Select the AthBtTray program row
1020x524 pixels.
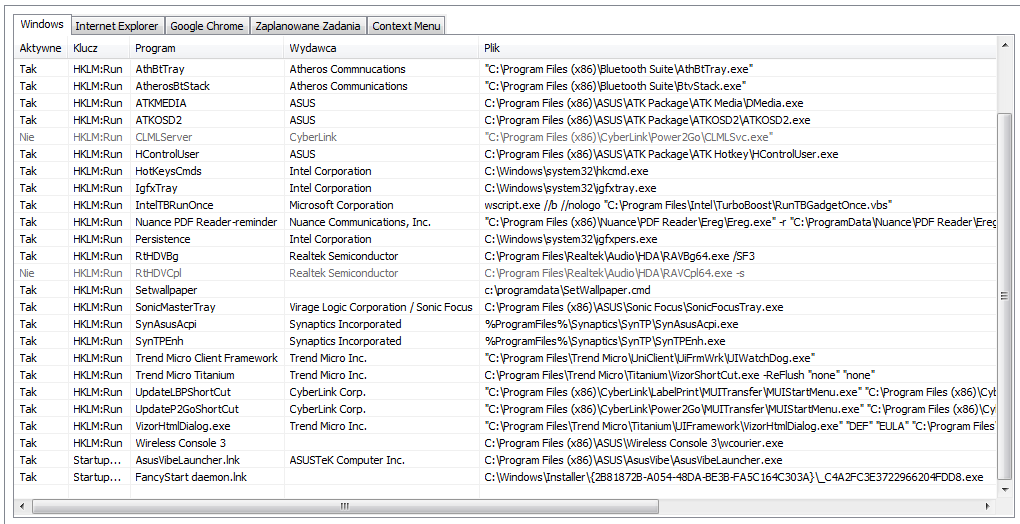click(x=505, y=69)
